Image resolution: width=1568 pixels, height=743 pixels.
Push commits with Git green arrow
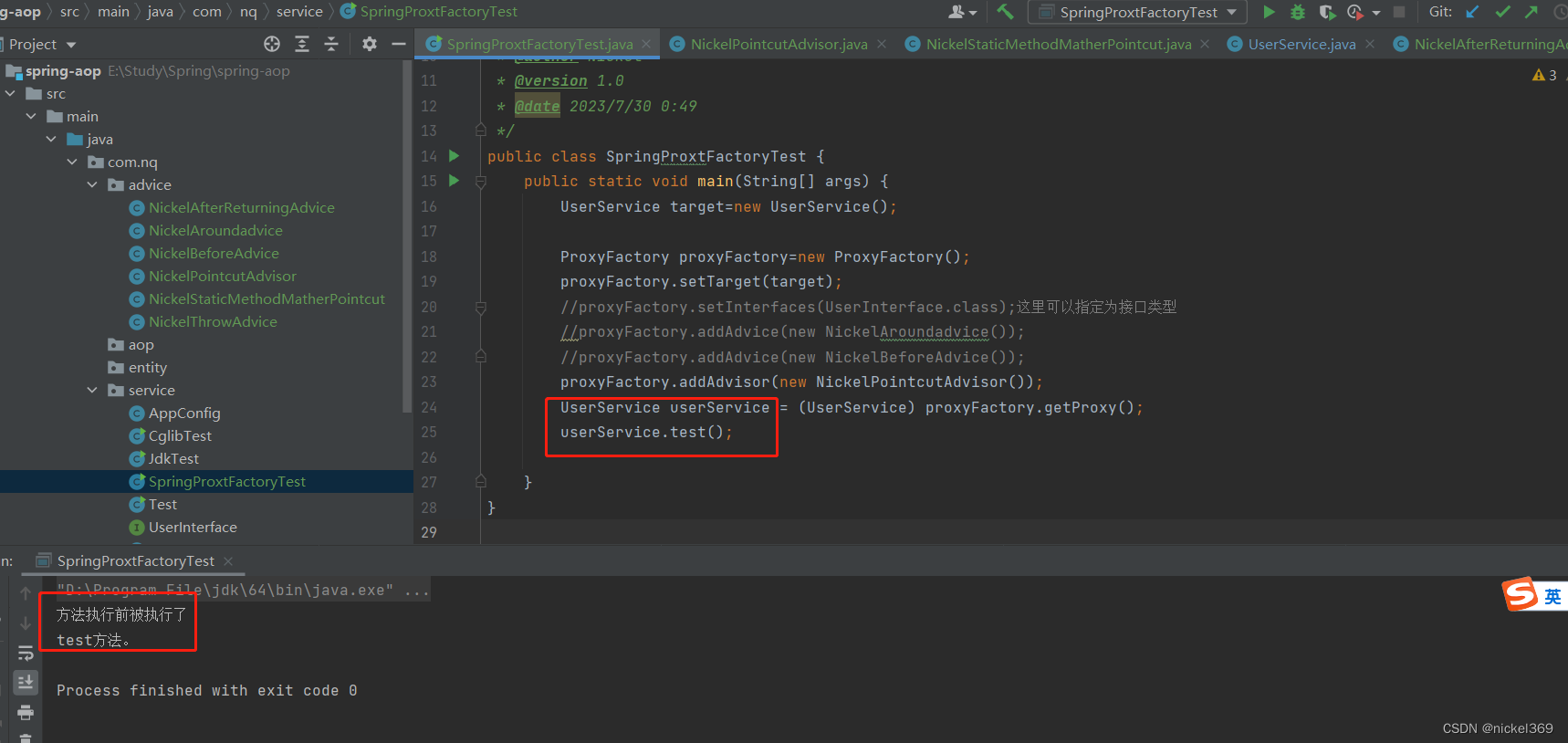pyautogui.click(x=1531, y=12)
